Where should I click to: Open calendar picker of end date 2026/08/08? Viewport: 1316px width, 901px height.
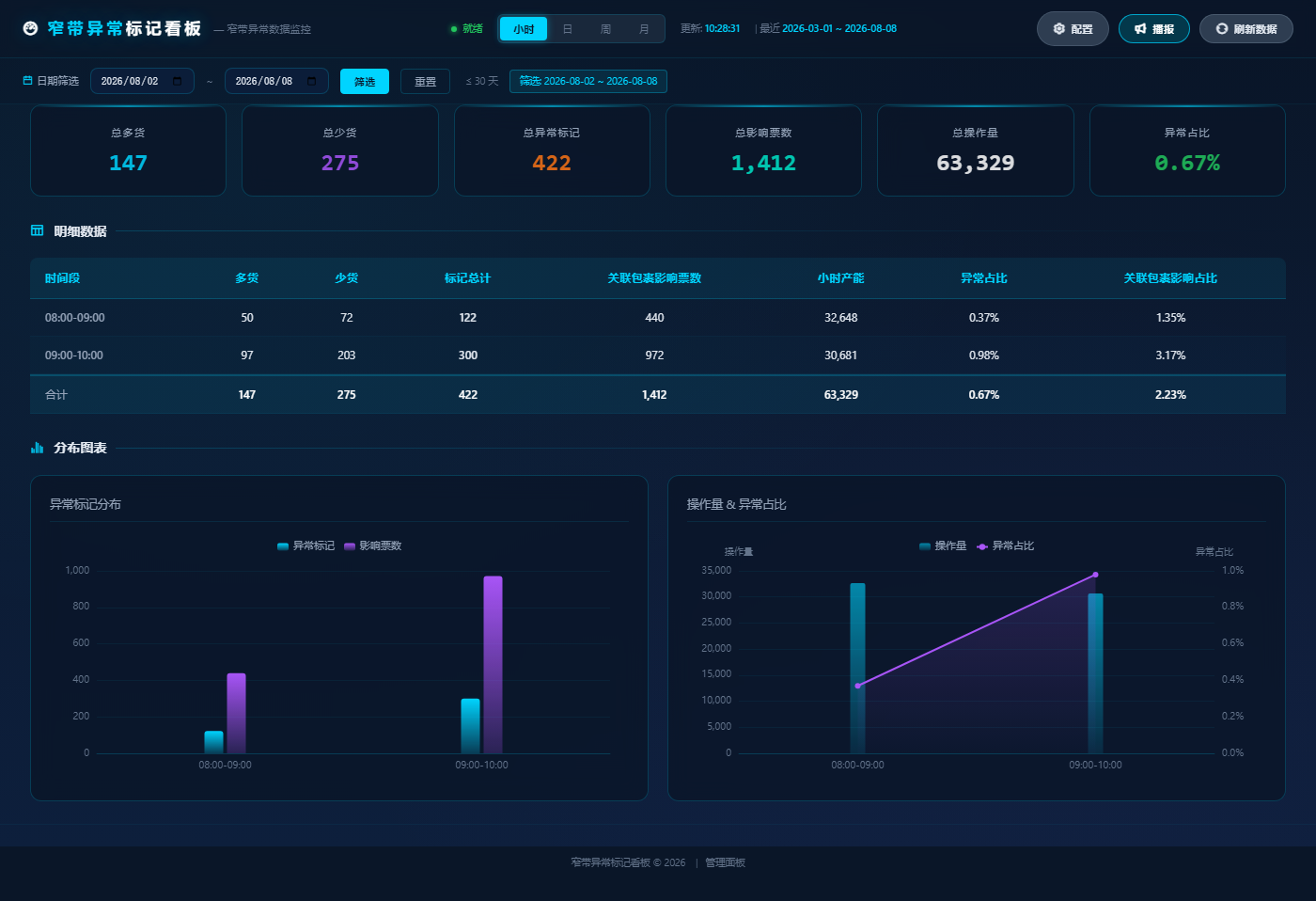312,81
